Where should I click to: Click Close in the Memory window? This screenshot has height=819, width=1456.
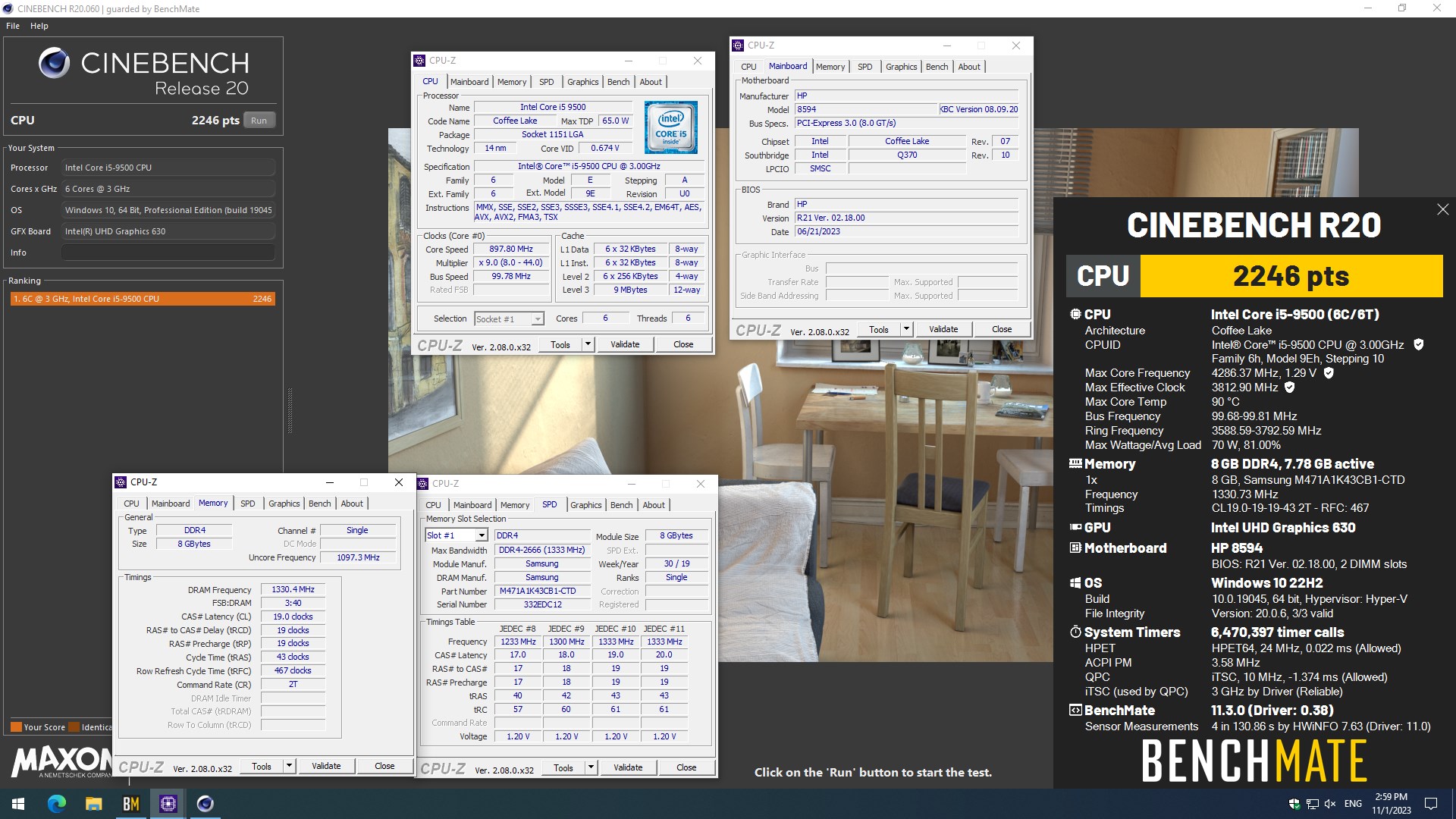384,766
